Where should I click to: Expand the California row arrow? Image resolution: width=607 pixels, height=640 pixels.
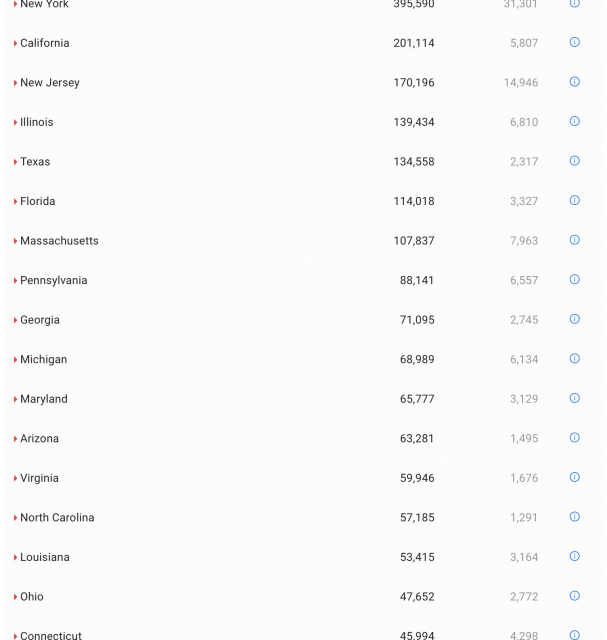15,44
